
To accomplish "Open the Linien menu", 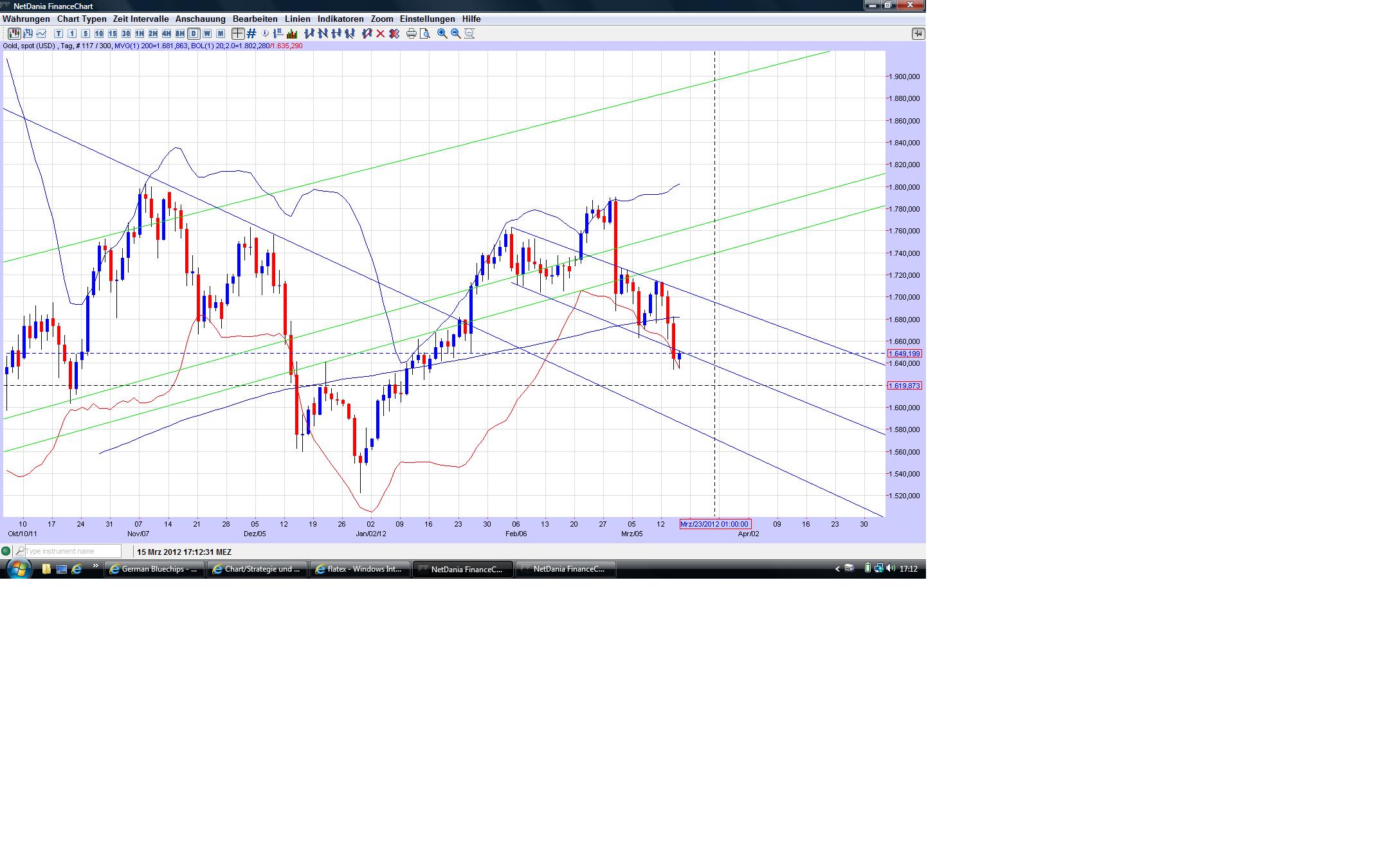I will point(297,19).
